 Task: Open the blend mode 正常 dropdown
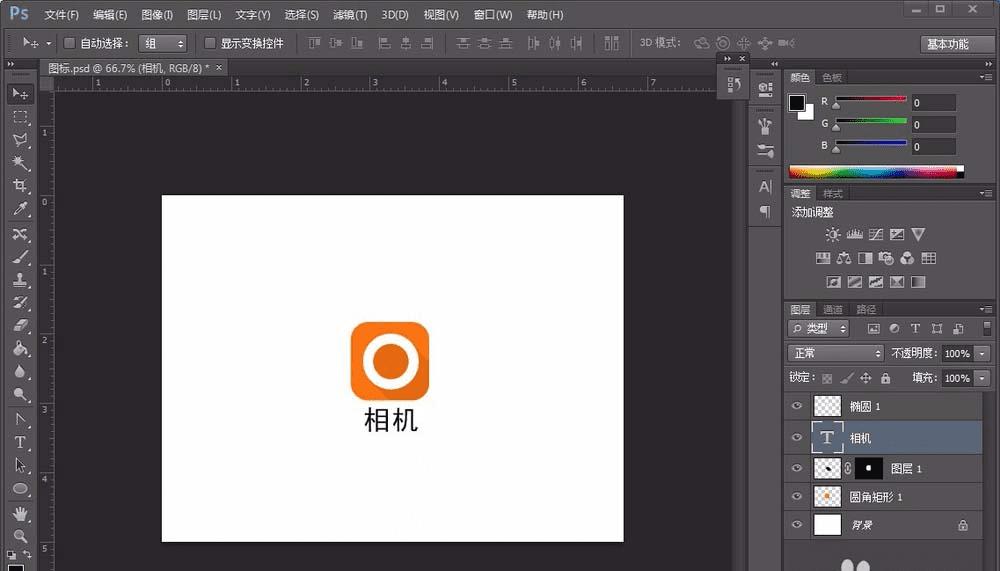click(836, 353)
